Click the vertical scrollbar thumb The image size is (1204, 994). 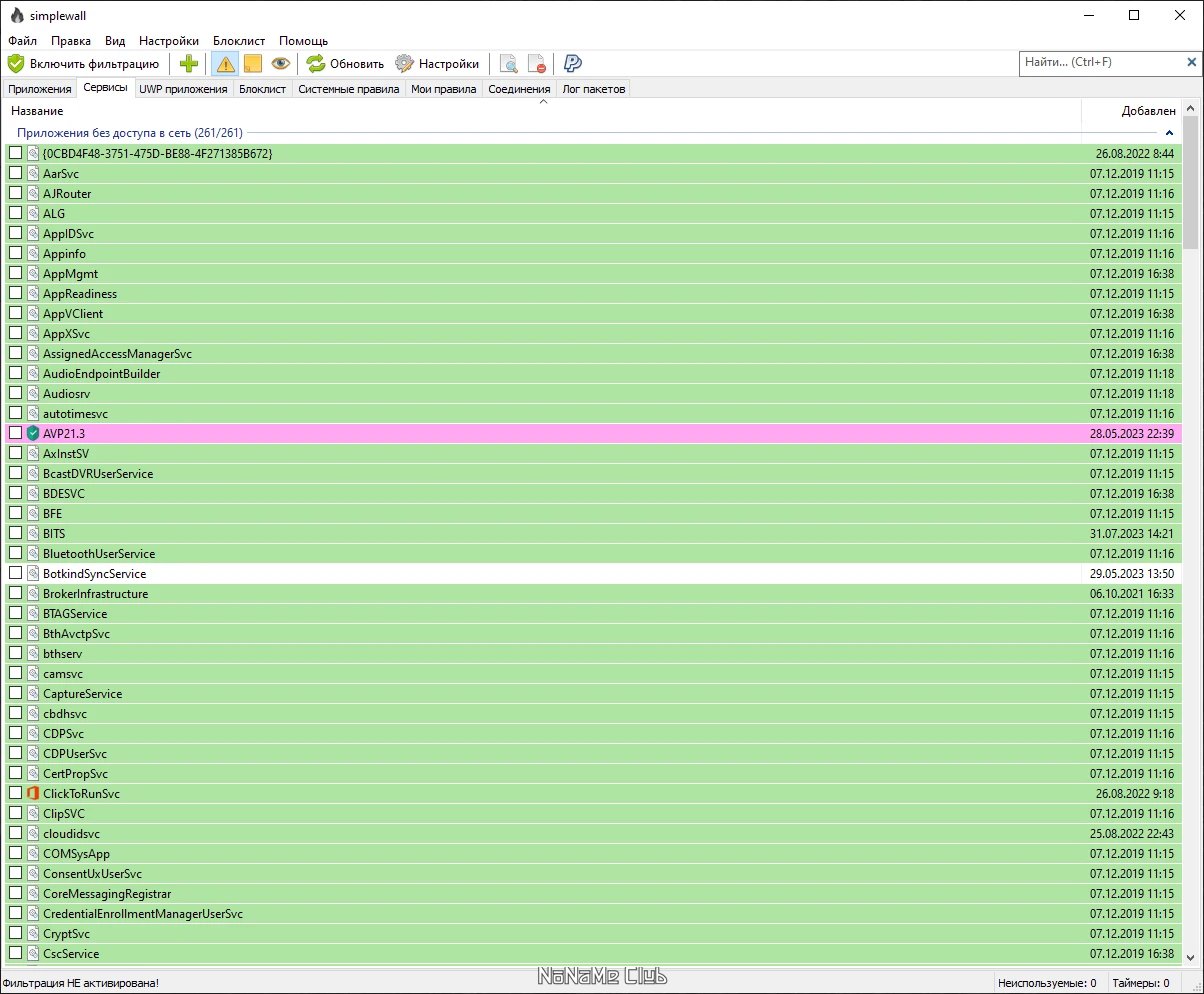[x=1190, y=182]
